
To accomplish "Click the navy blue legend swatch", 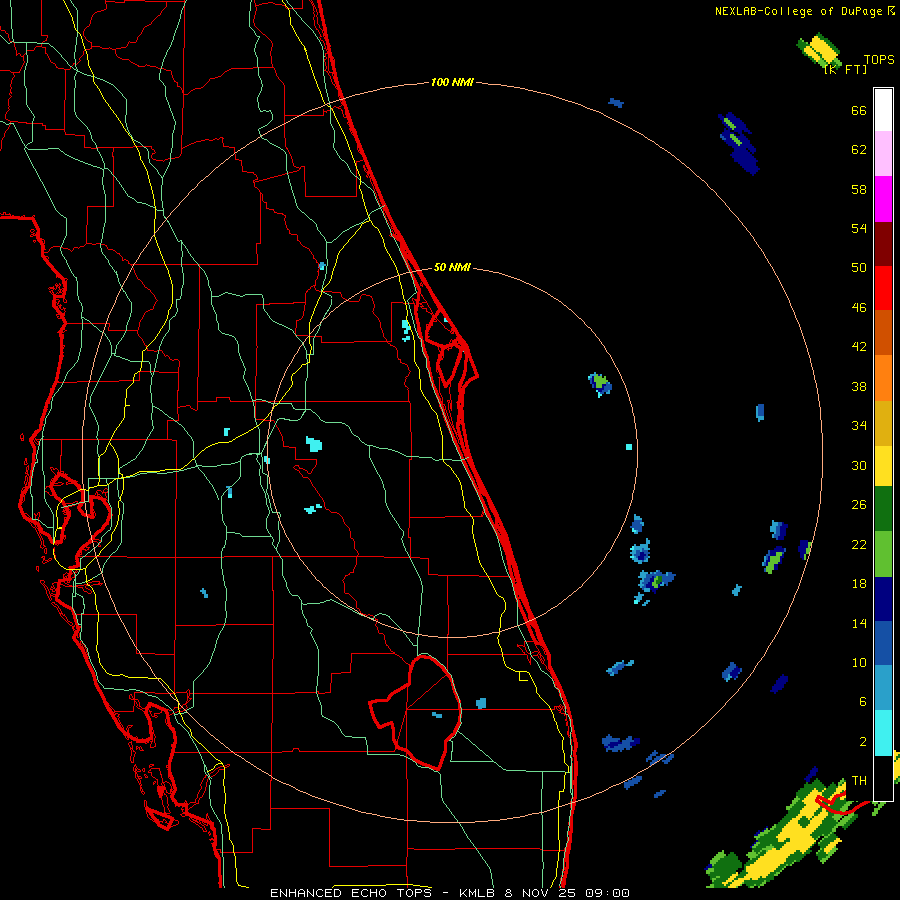I will [x=883, y=599].
